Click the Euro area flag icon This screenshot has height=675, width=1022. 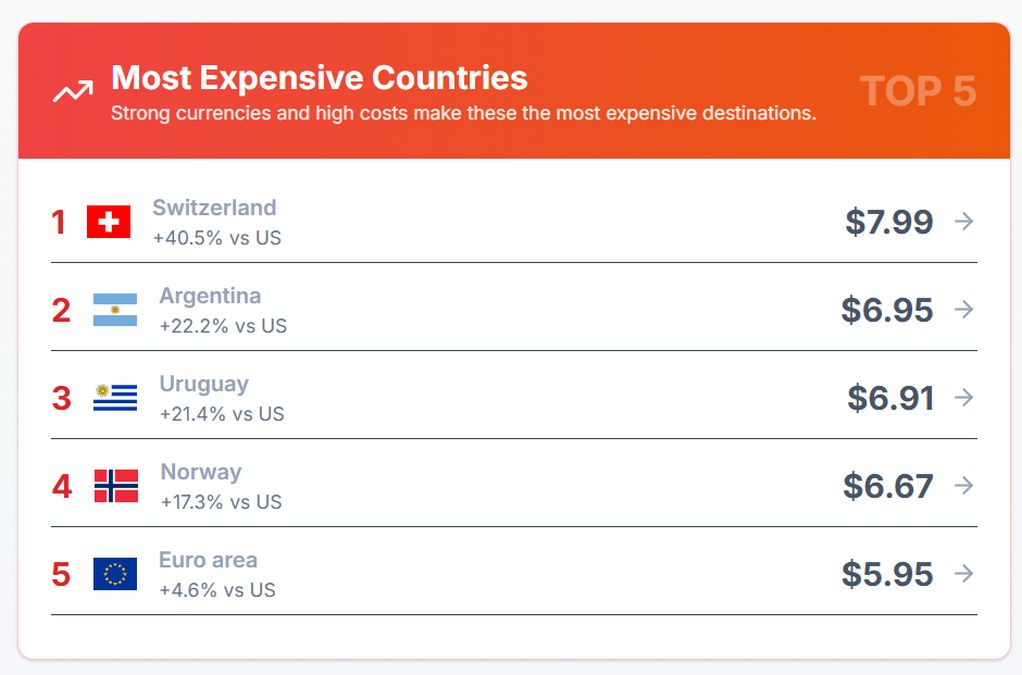click(115, 574)
